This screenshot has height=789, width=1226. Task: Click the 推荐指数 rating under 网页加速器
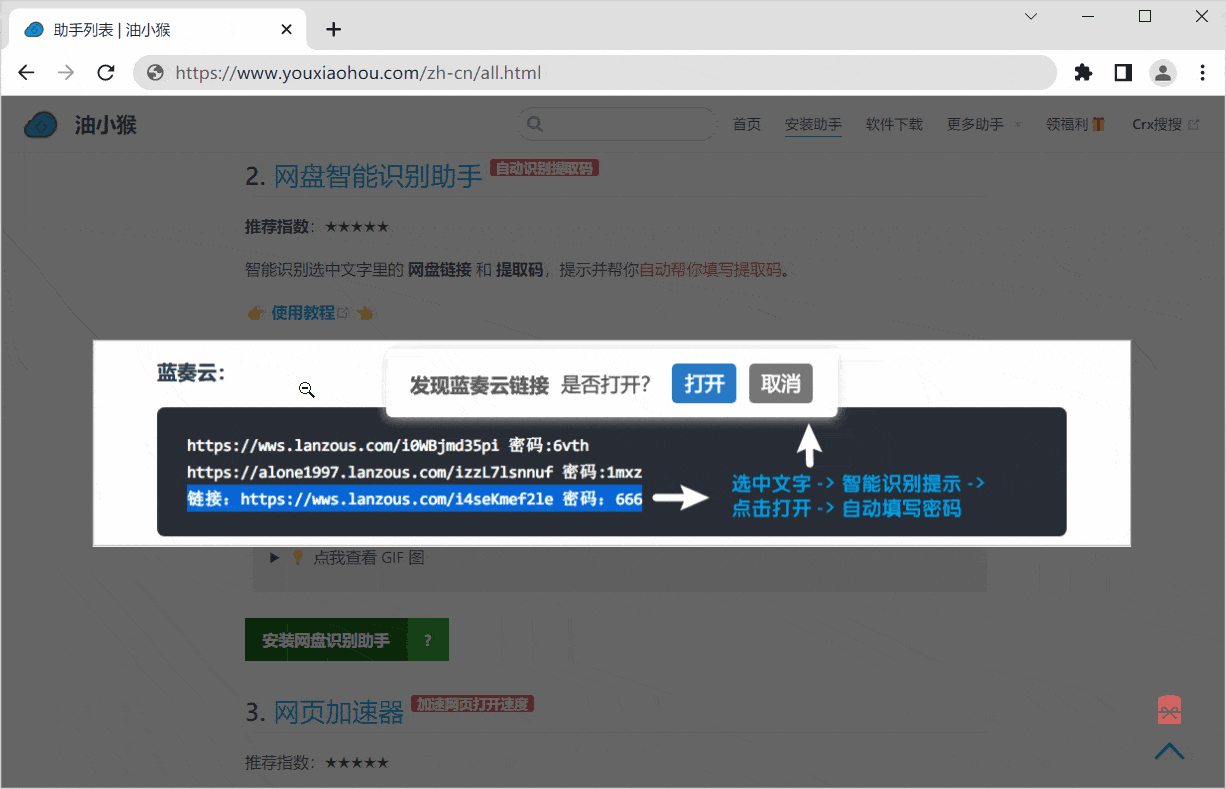click(x=317, y=763)
